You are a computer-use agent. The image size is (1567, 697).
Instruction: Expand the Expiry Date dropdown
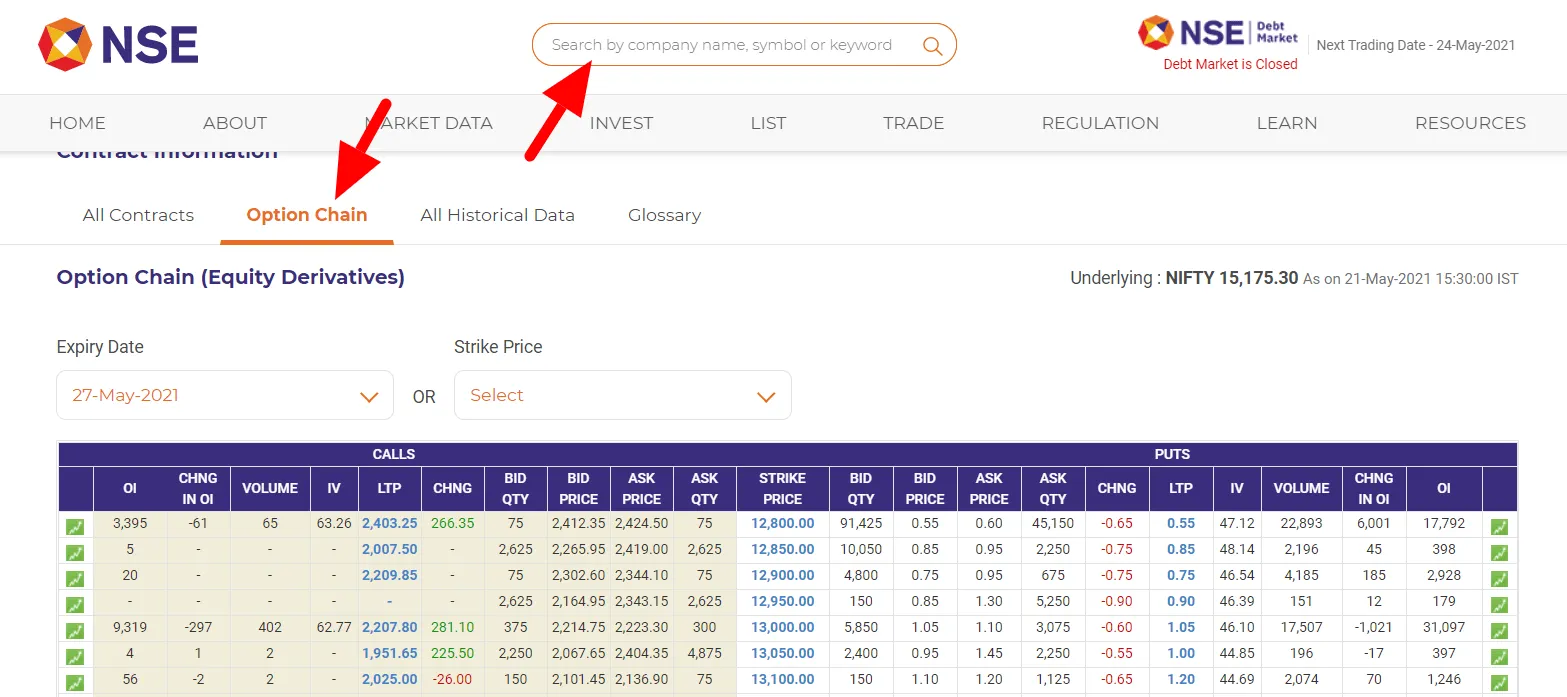tap(225, 396)
